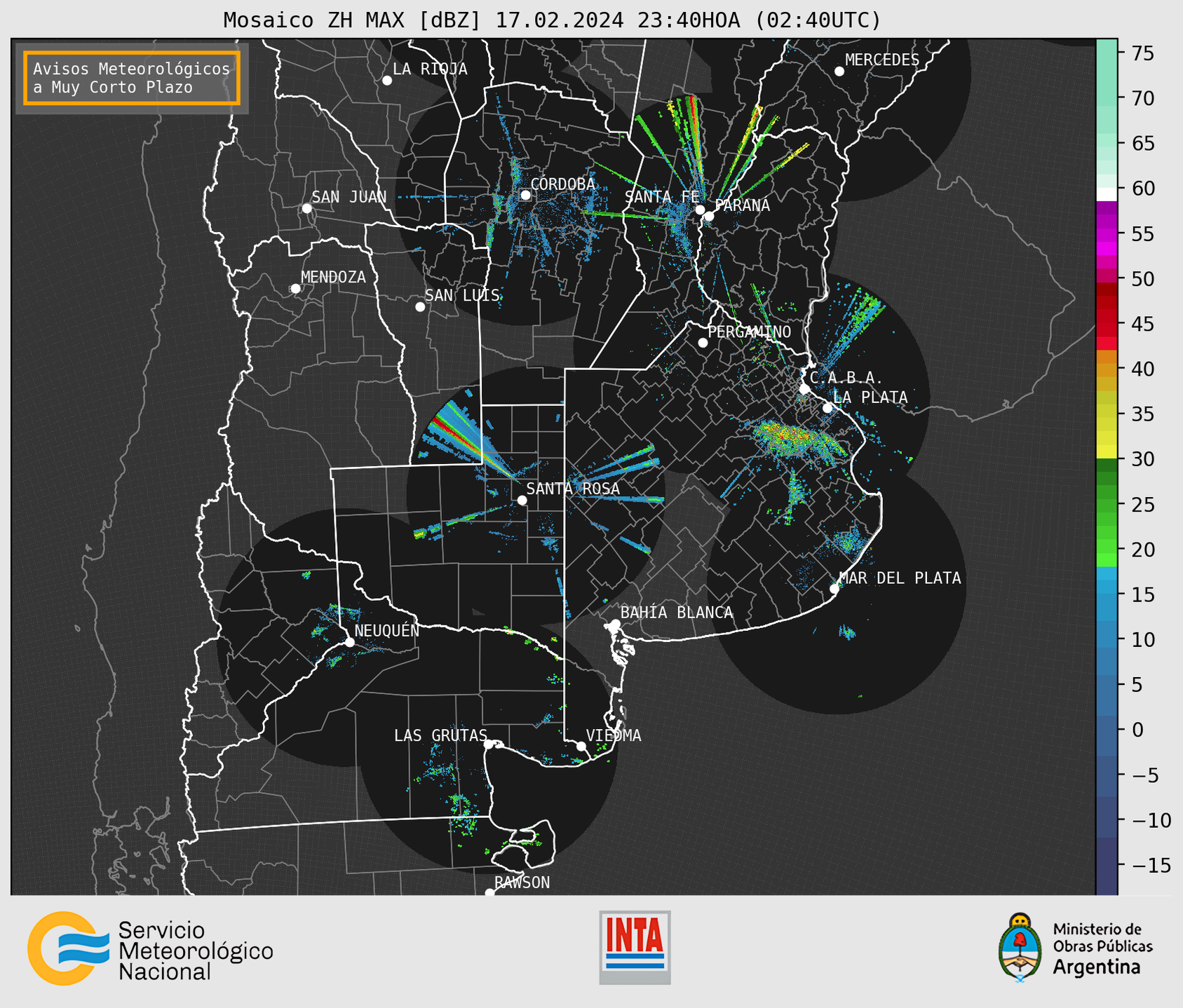Select the PERGAMINO city marker

coord(703,343)
